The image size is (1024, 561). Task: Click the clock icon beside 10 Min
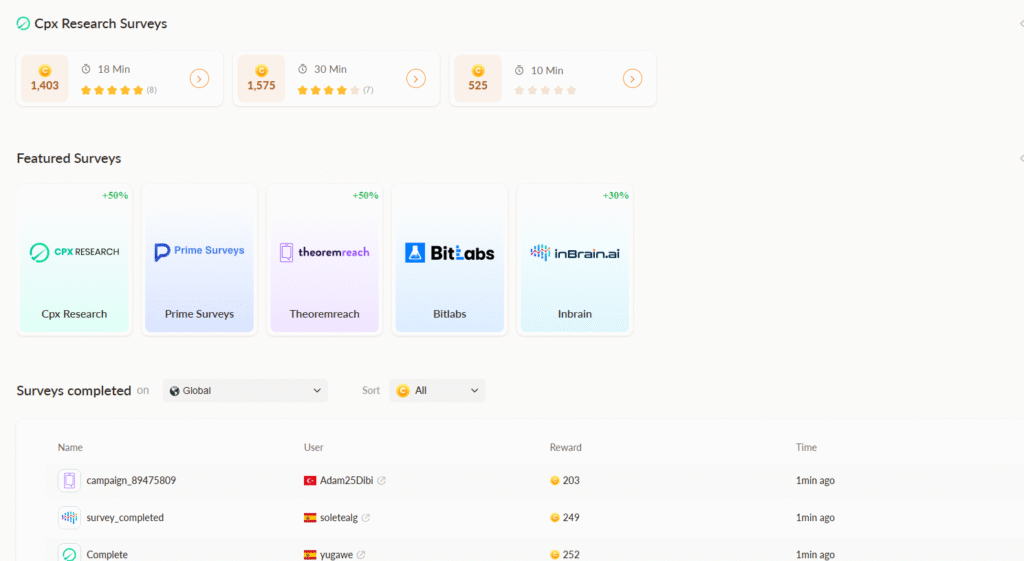[519, 70]
